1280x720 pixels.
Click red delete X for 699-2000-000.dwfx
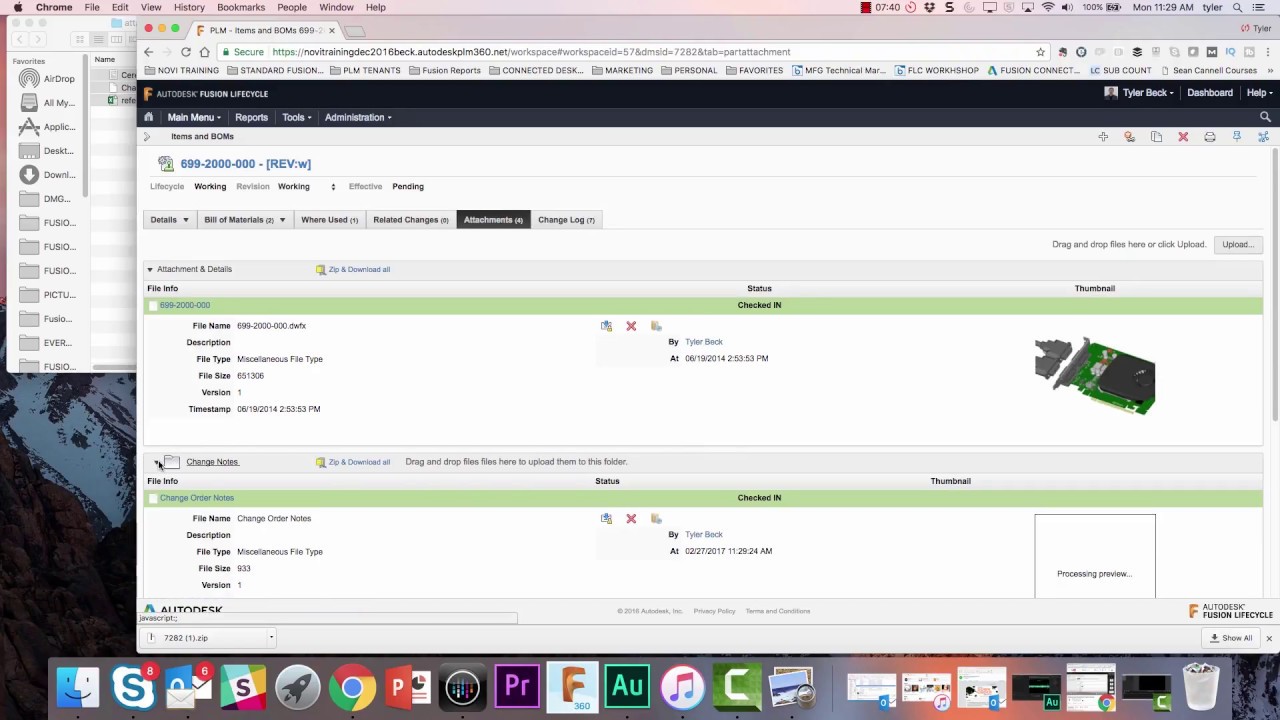click(x=631, y=326)
